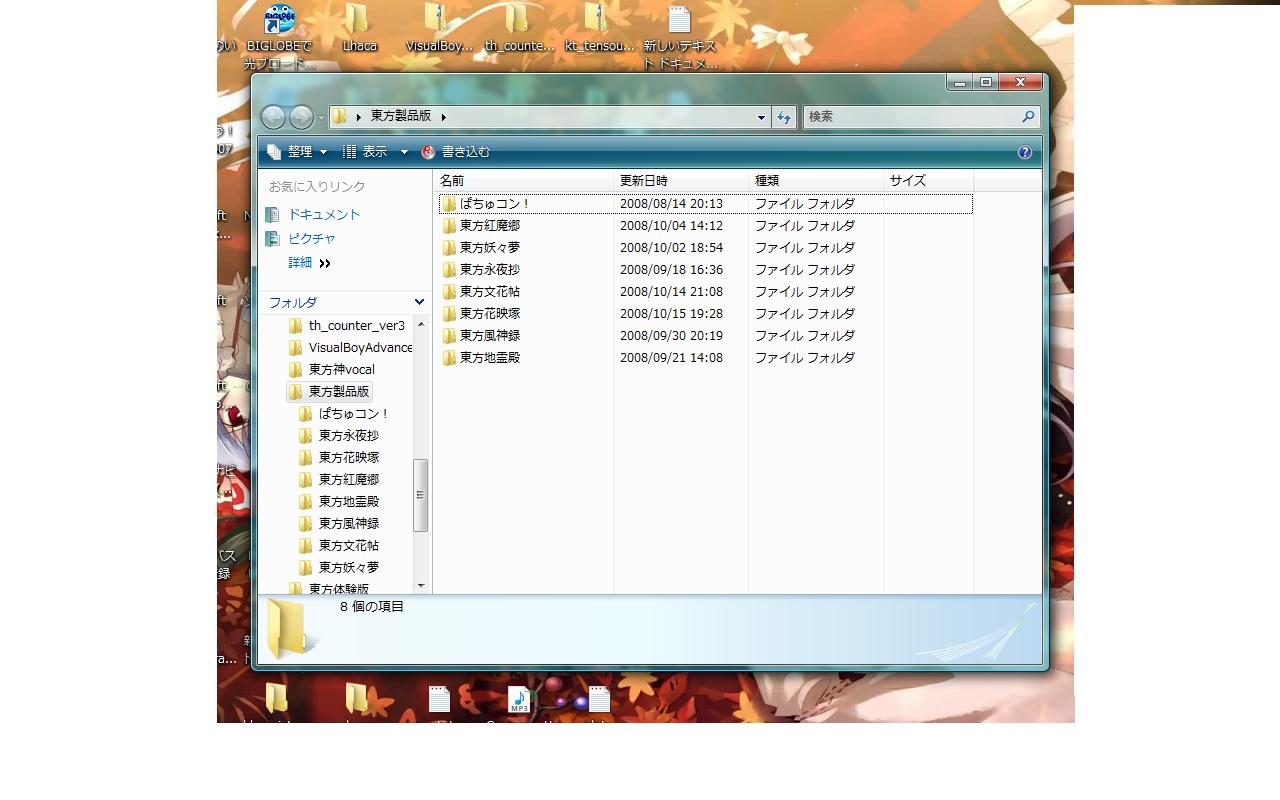Select the 東方紅魔郷 folder icon in the file list
The height and width of the screenshot is (800, 1280).
tap(449, 226)
